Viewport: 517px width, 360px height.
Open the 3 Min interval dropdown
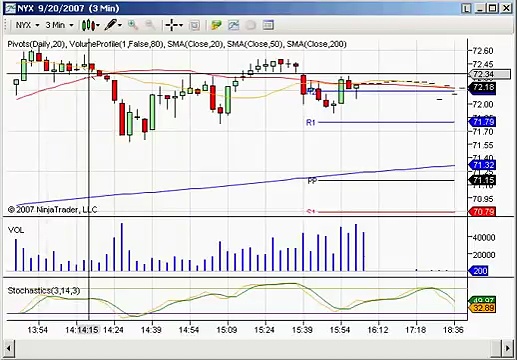pyautogui.click(x=59, y=25)
